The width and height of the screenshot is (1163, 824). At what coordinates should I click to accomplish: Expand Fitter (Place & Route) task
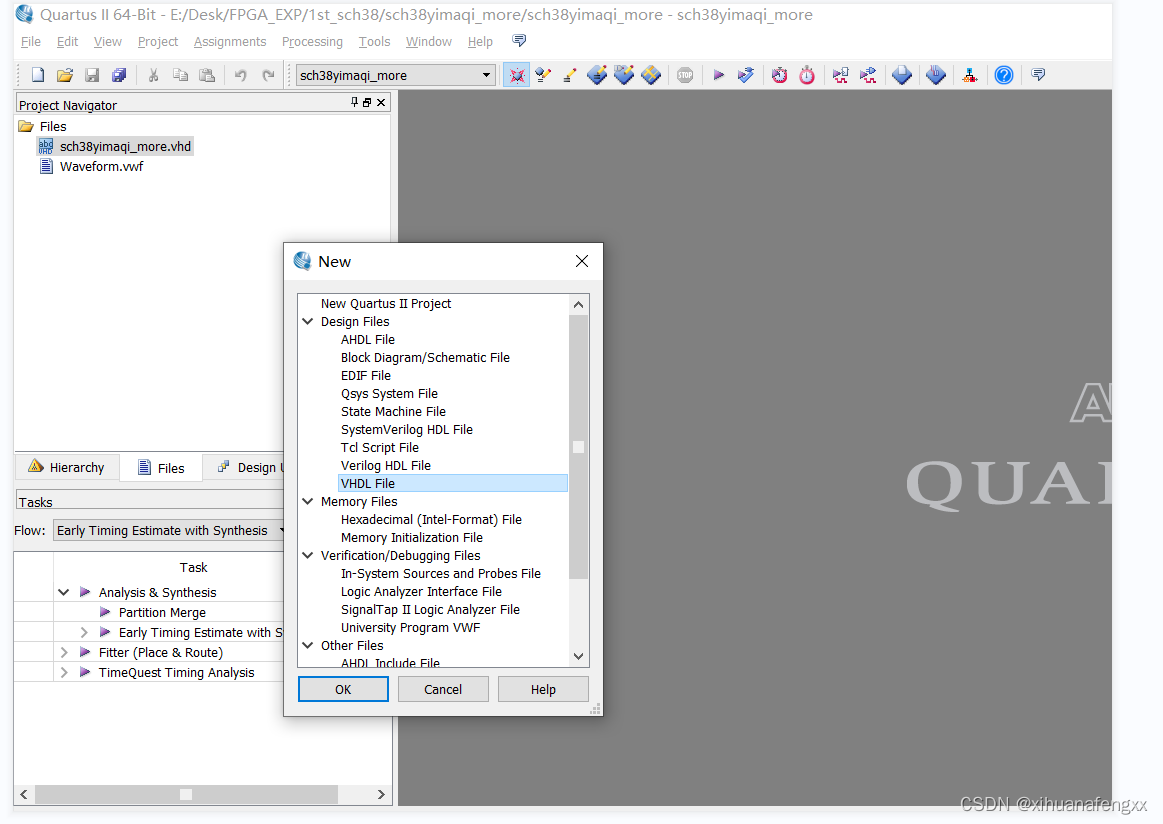coord(64,652)
